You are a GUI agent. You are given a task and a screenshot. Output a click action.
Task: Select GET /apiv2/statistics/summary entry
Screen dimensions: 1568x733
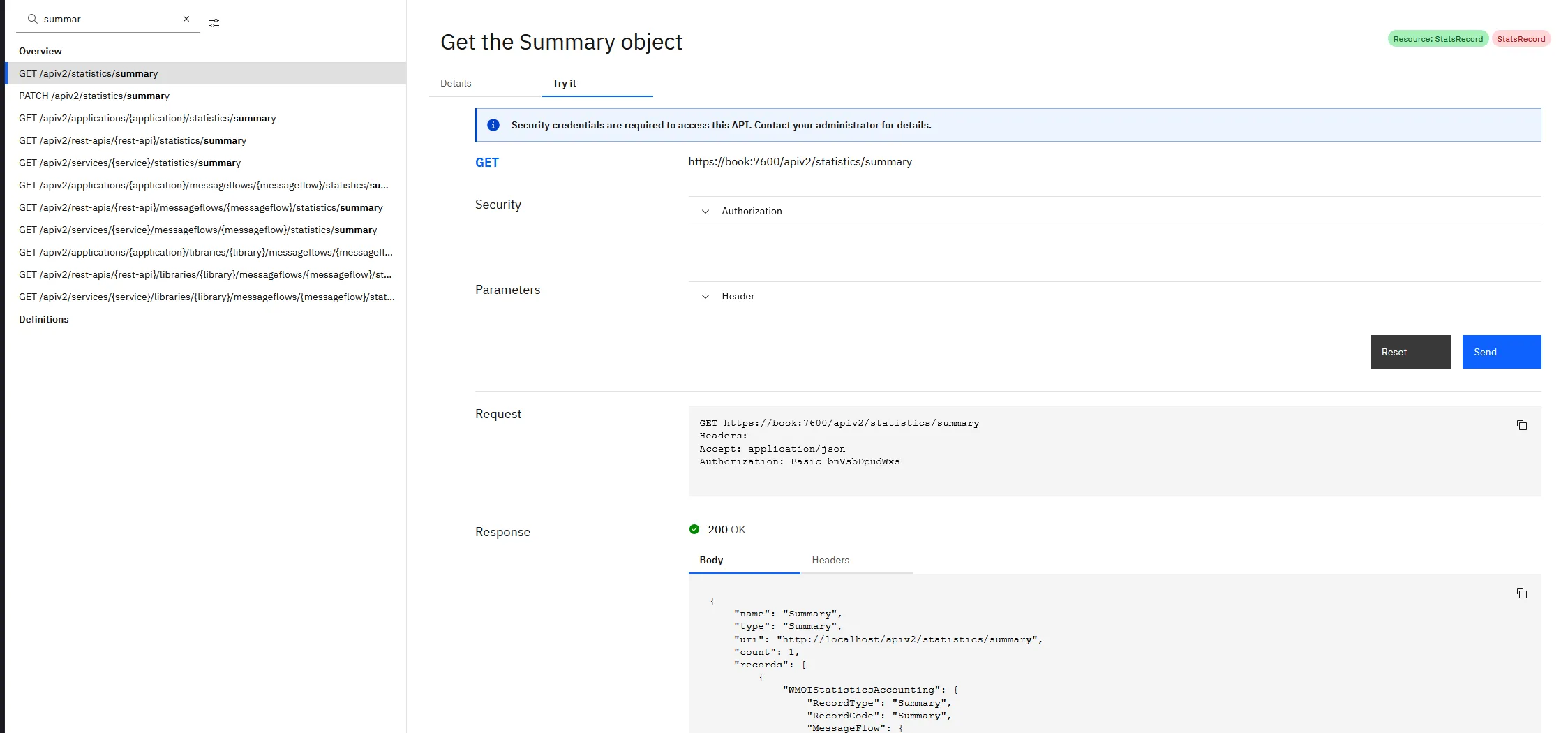pyautogui.click(x=206, y=73)
